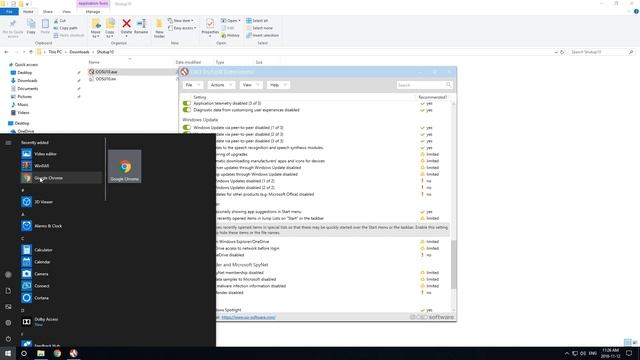
Task: Select the Home ribbon tab
Action: coord(28,12)
